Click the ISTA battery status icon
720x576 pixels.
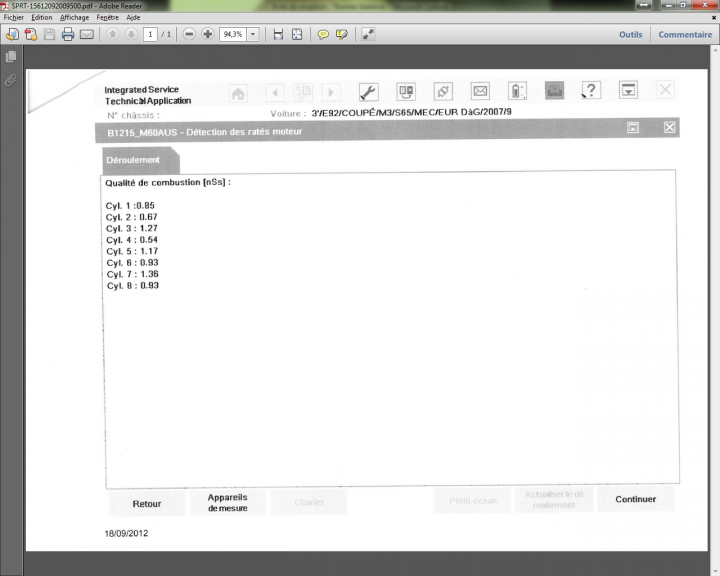click(x=517, y=90)
